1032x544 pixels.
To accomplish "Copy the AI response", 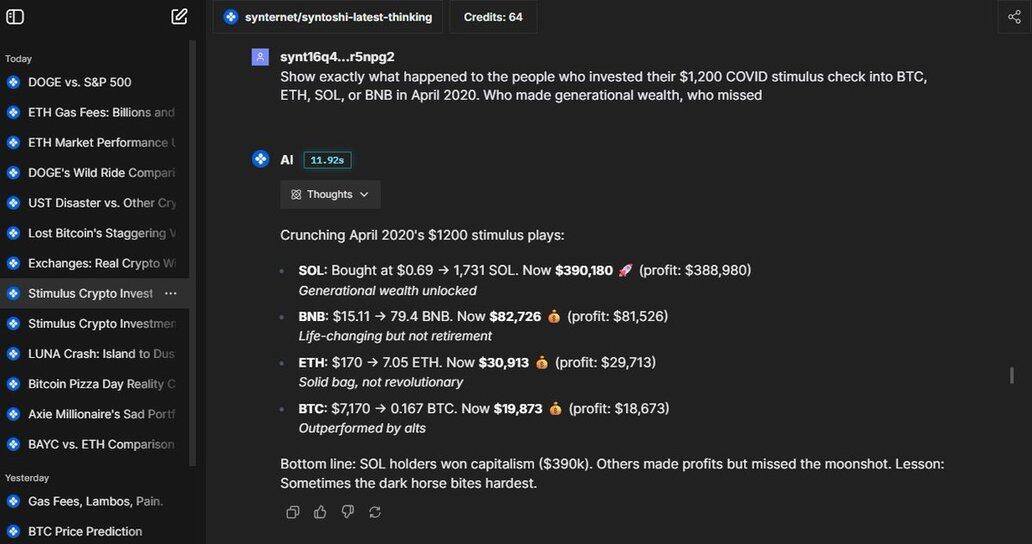I will coord(293,512).
